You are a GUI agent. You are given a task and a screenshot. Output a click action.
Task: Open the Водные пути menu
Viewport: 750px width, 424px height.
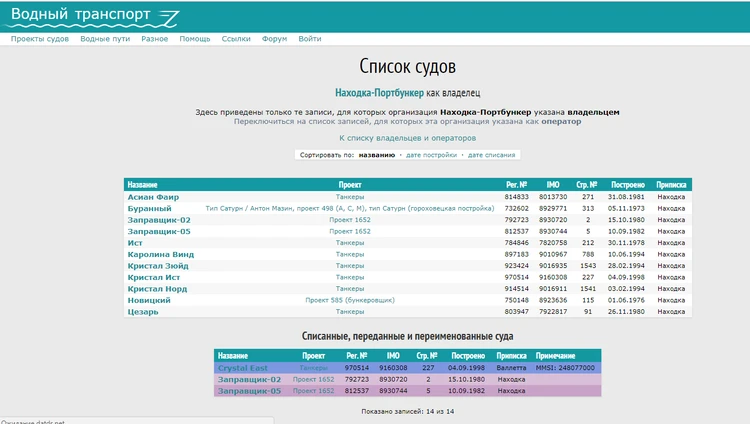tap(105, 39)
